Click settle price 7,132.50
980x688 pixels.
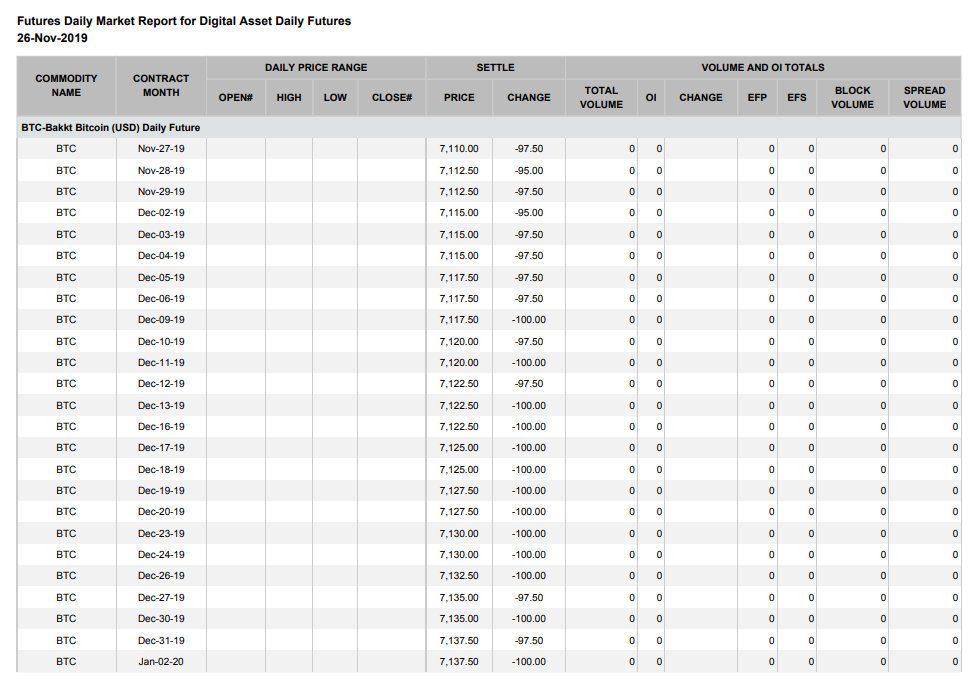click(459, 576)
